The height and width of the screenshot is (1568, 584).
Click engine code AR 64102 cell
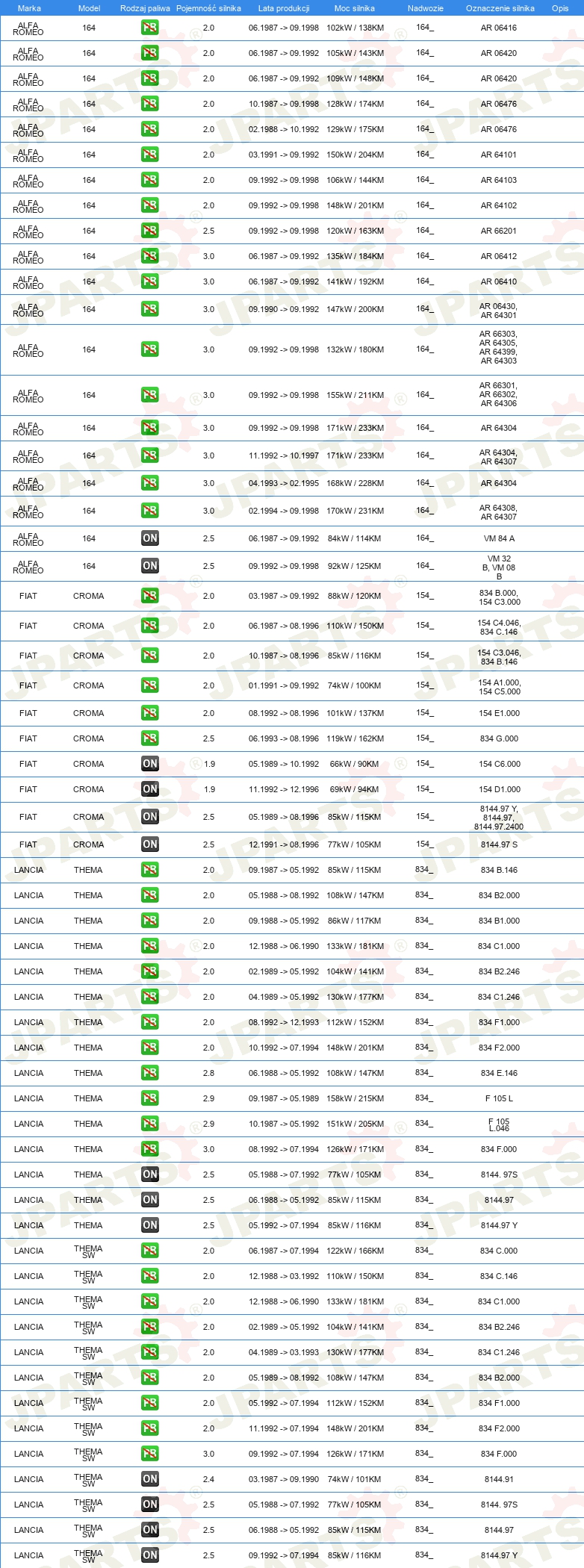(499, 205)
